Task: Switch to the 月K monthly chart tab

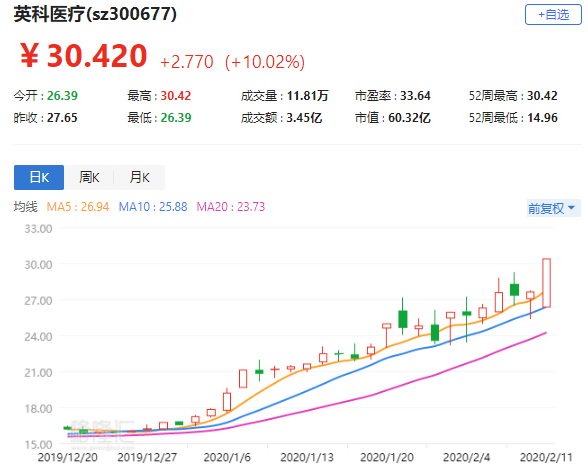Action: click(x=140, y=177)
